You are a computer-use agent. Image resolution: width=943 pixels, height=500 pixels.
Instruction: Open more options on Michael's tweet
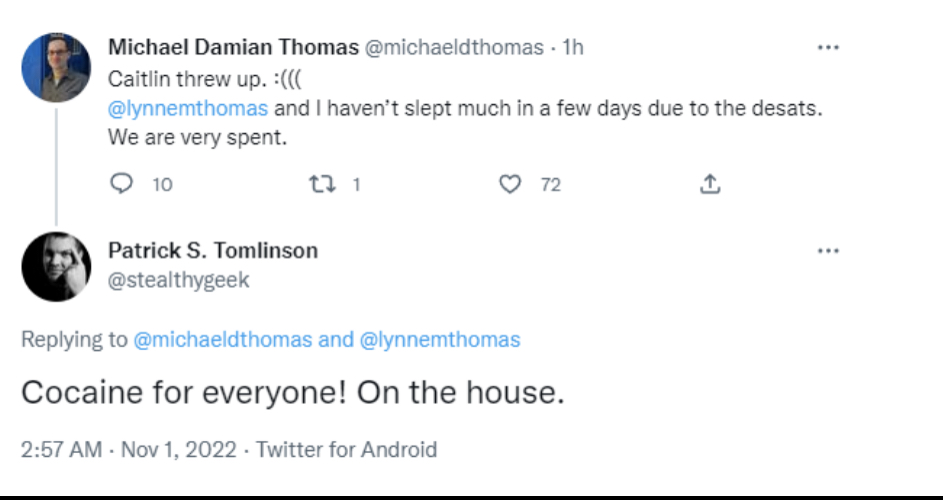828,48
